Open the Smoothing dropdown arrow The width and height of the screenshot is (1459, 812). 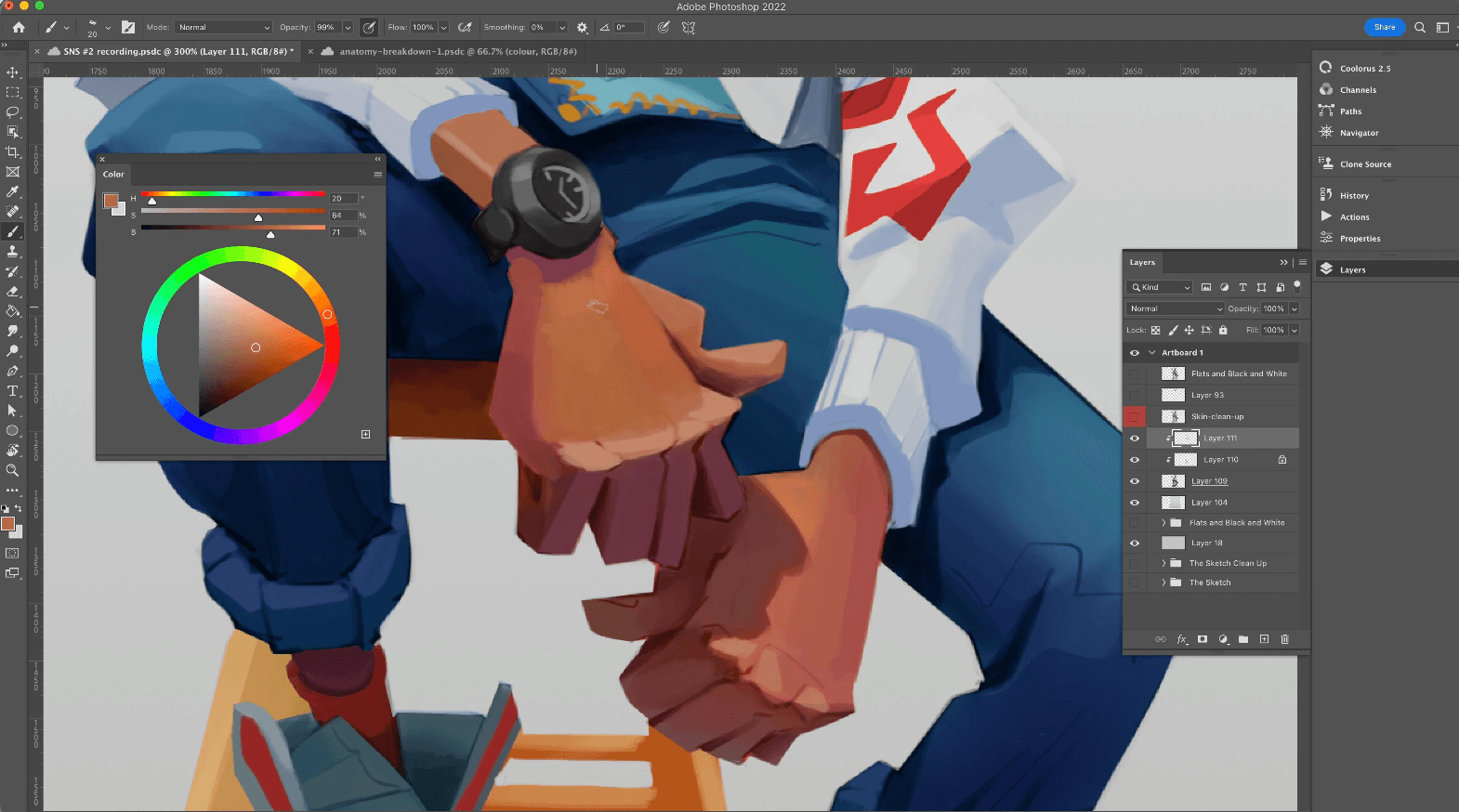tap(561, 28)
